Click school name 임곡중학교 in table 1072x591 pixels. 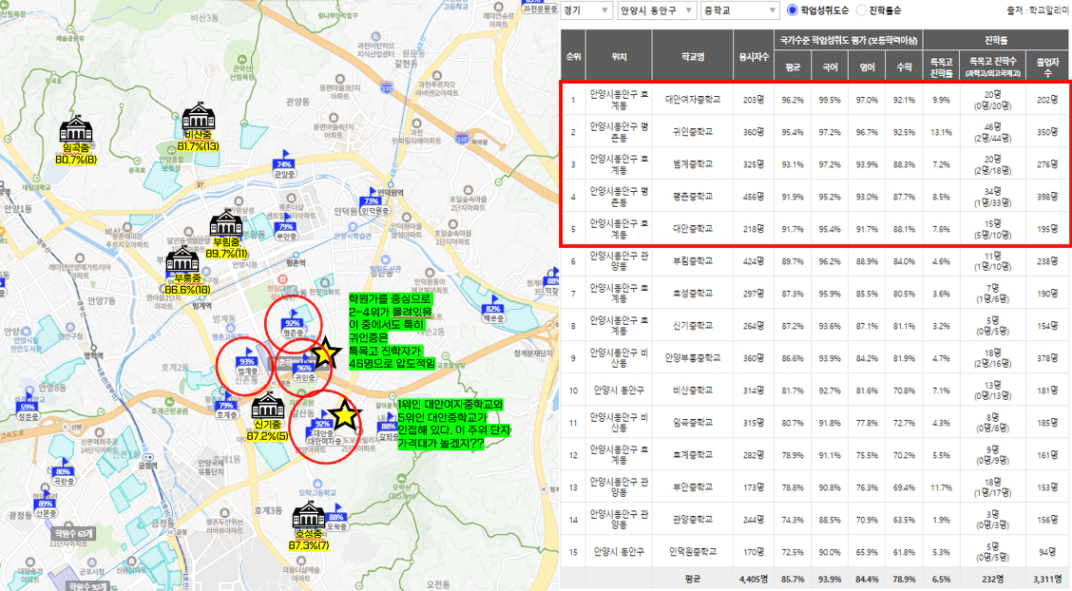pos(693,423)
